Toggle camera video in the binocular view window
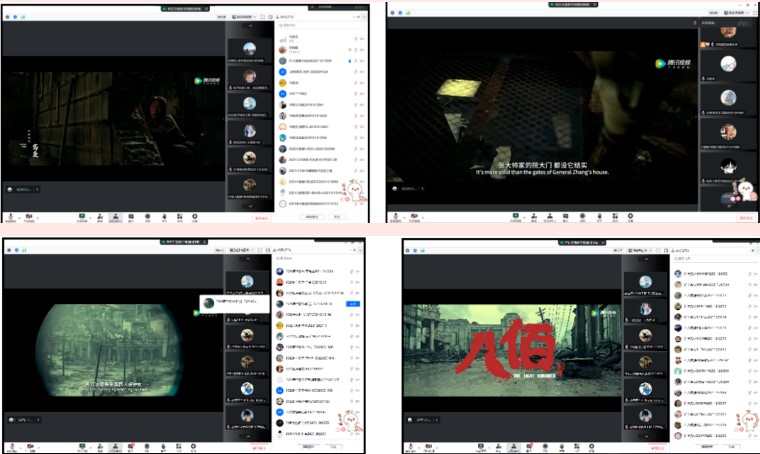The height and width of the screenshot is (454, 760). (30, 447)
